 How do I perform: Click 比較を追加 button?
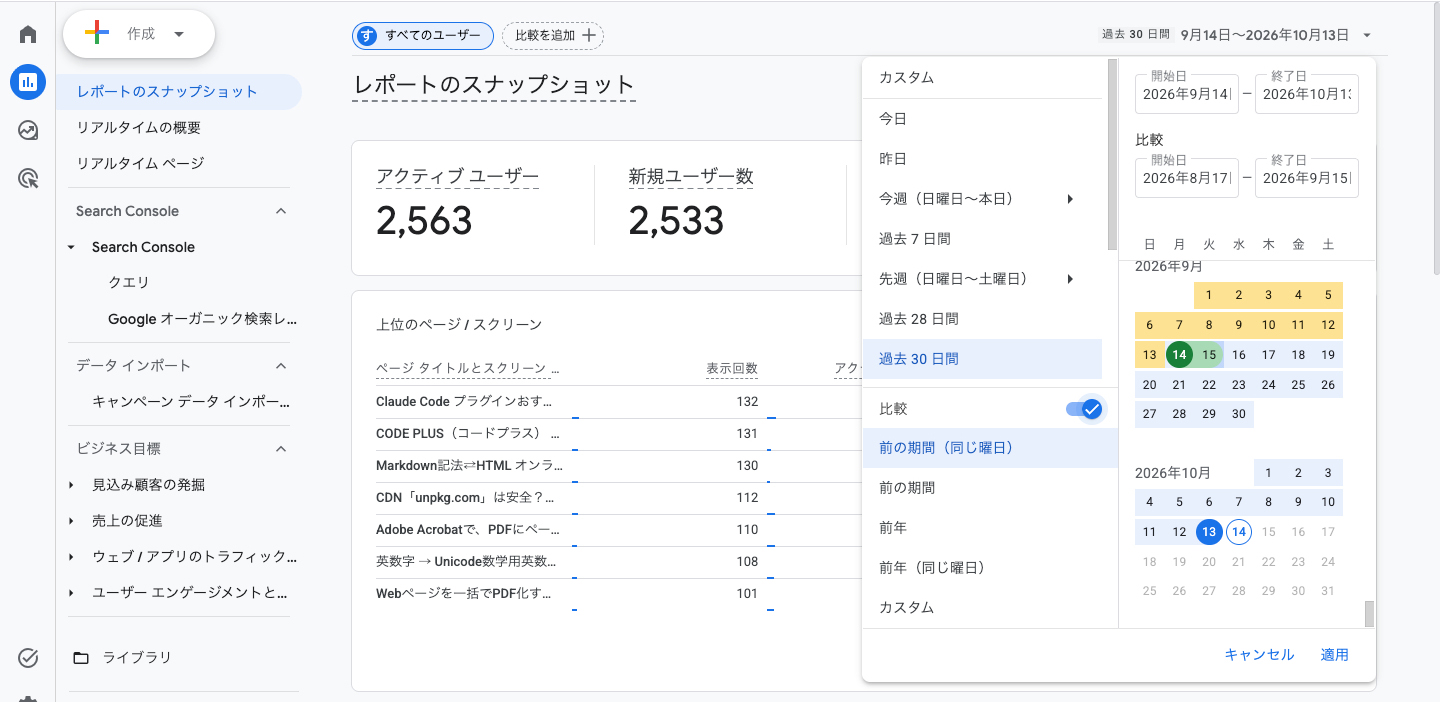(553, 35)
